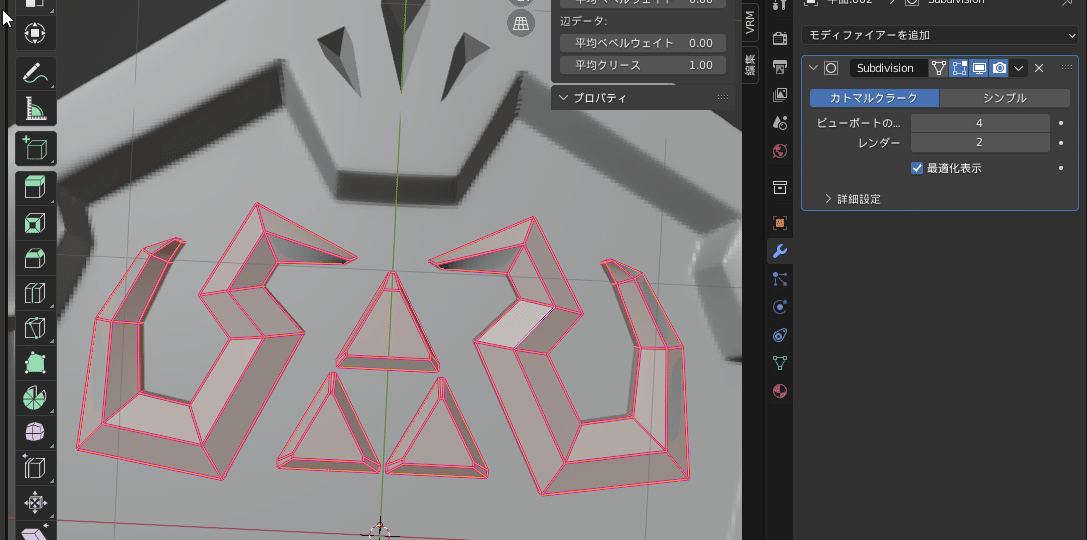Select the Bevel tool

[35, 259]
